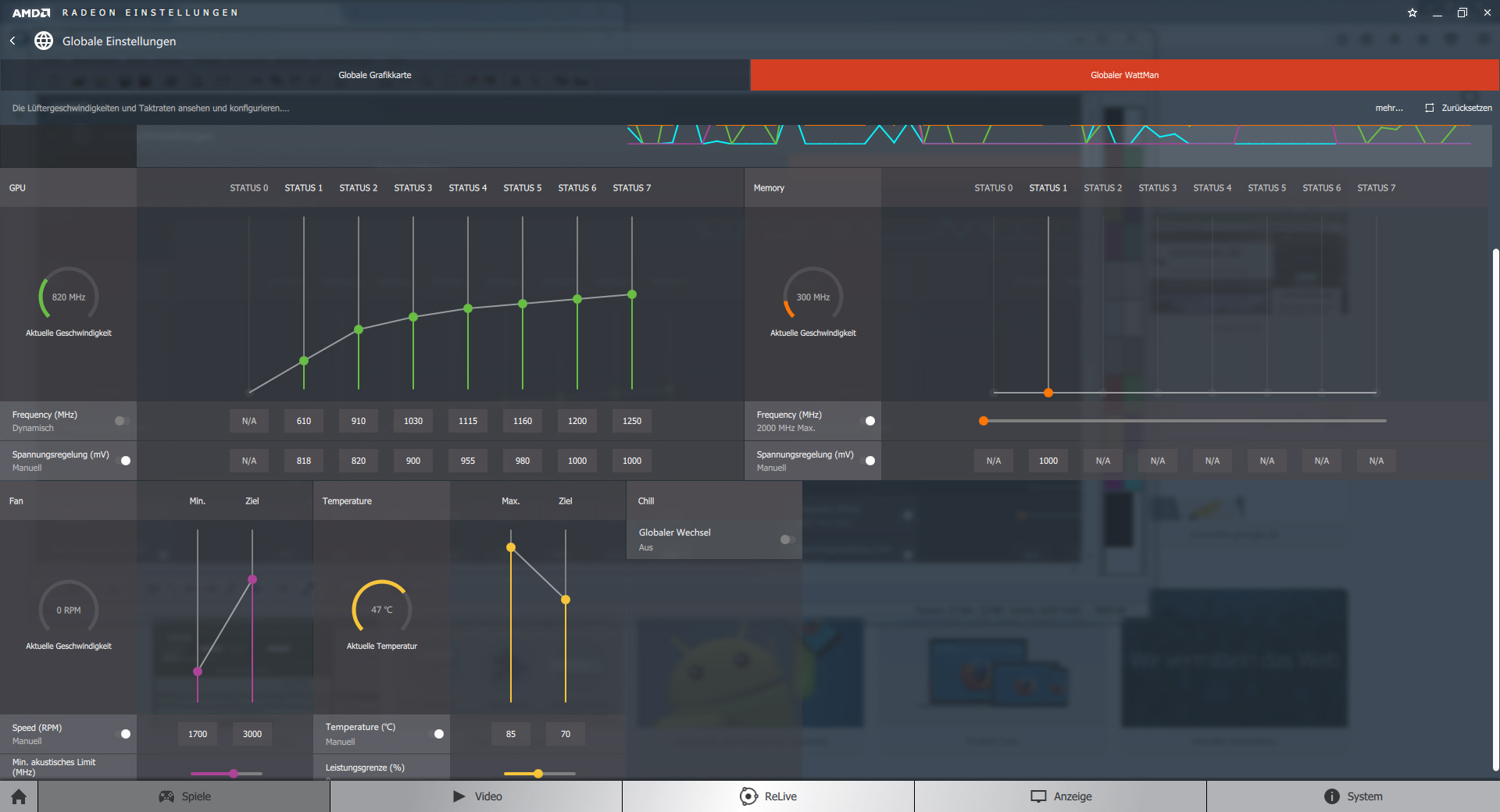The image size is (1500, 812).
Task: Click GPU Status 1 graph point
Action: tap(304, 361)
